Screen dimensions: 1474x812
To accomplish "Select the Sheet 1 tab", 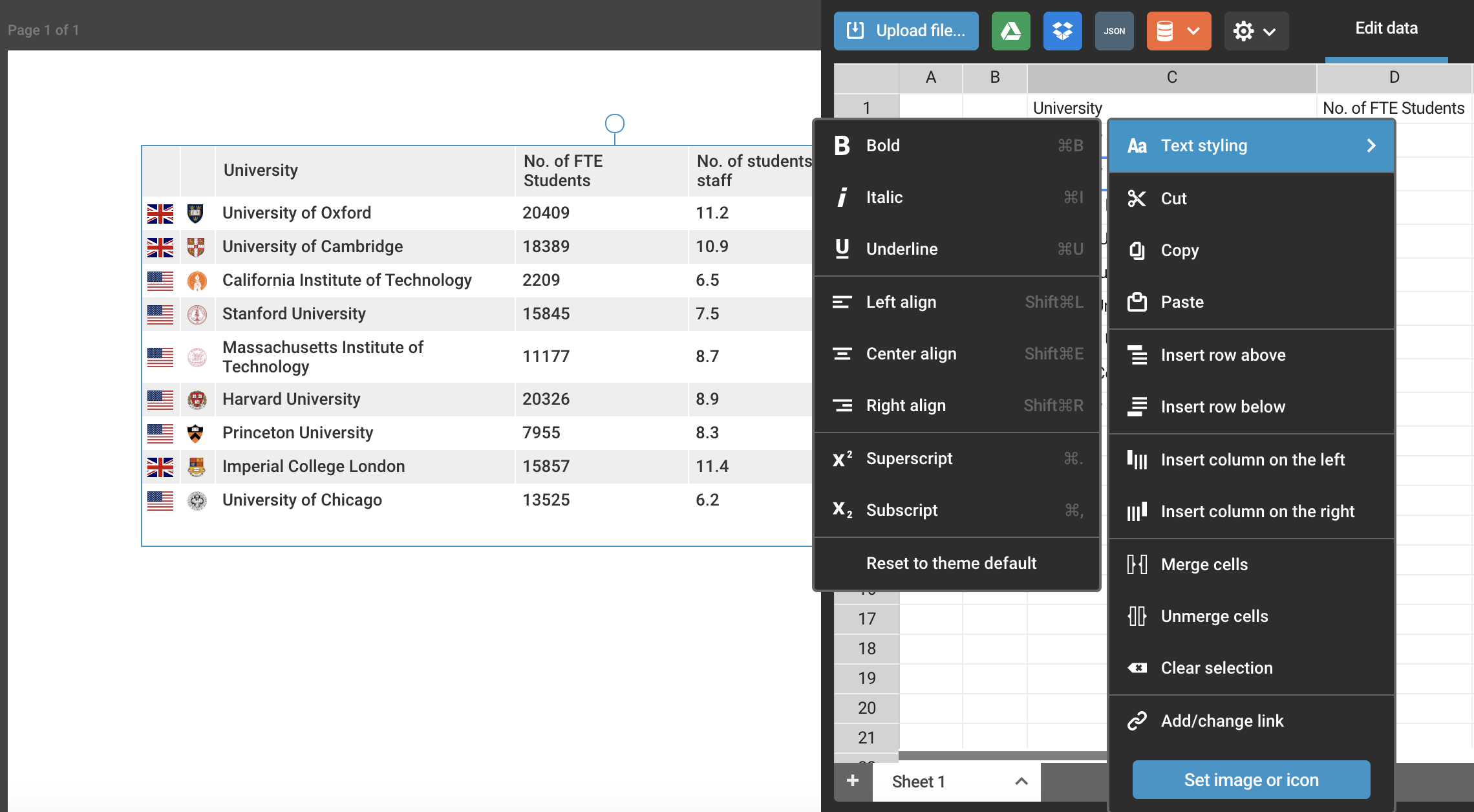I will 920,781.
